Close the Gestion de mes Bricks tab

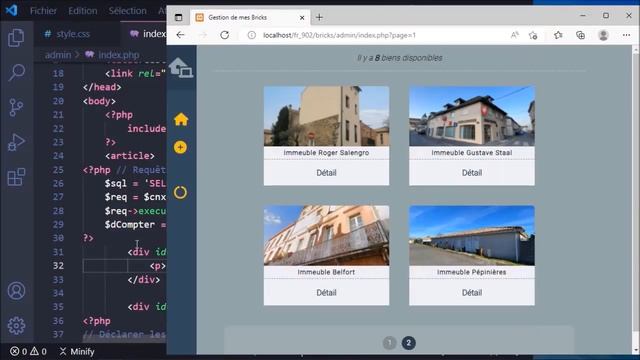point(302,18)
